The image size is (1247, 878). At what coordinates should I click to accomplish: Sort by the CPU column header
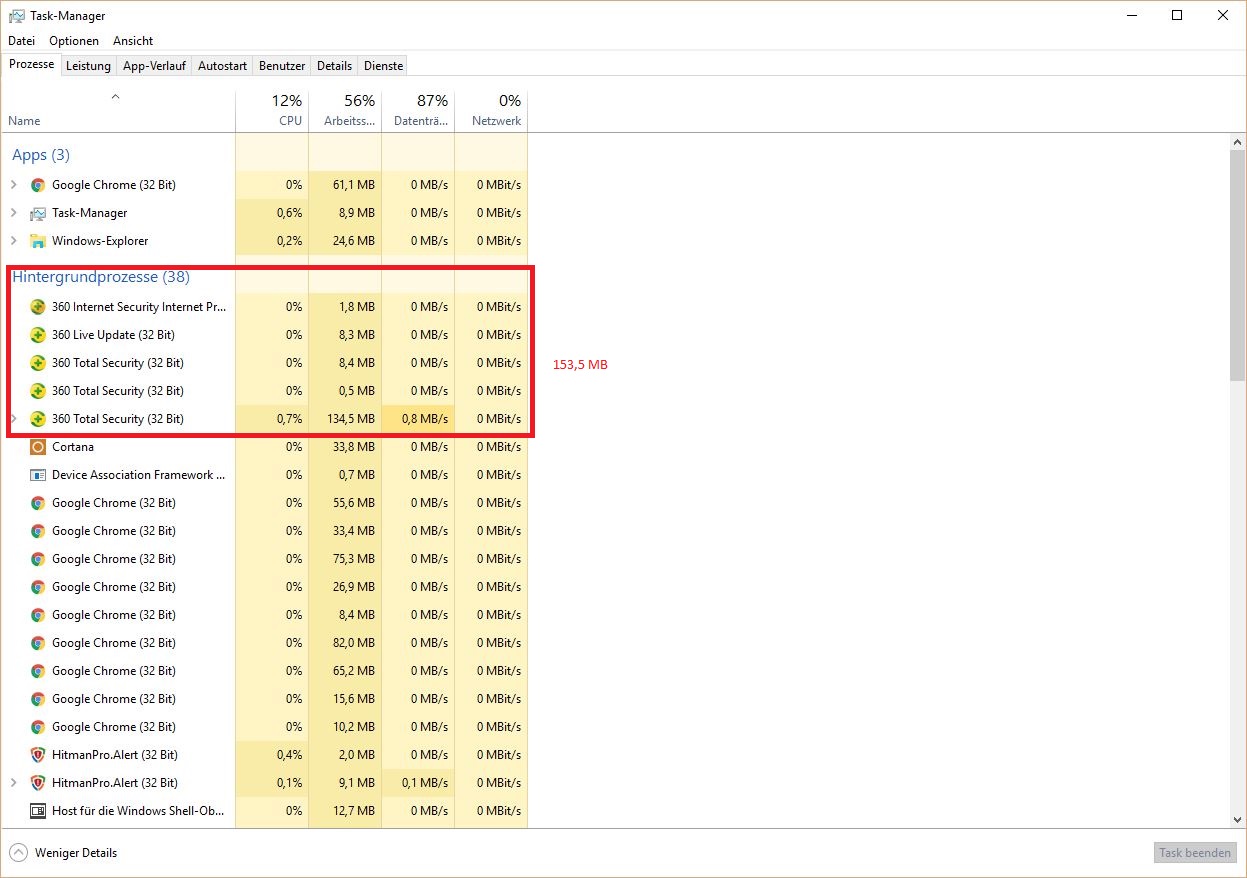pyautogui.click(x=272, y=111)
